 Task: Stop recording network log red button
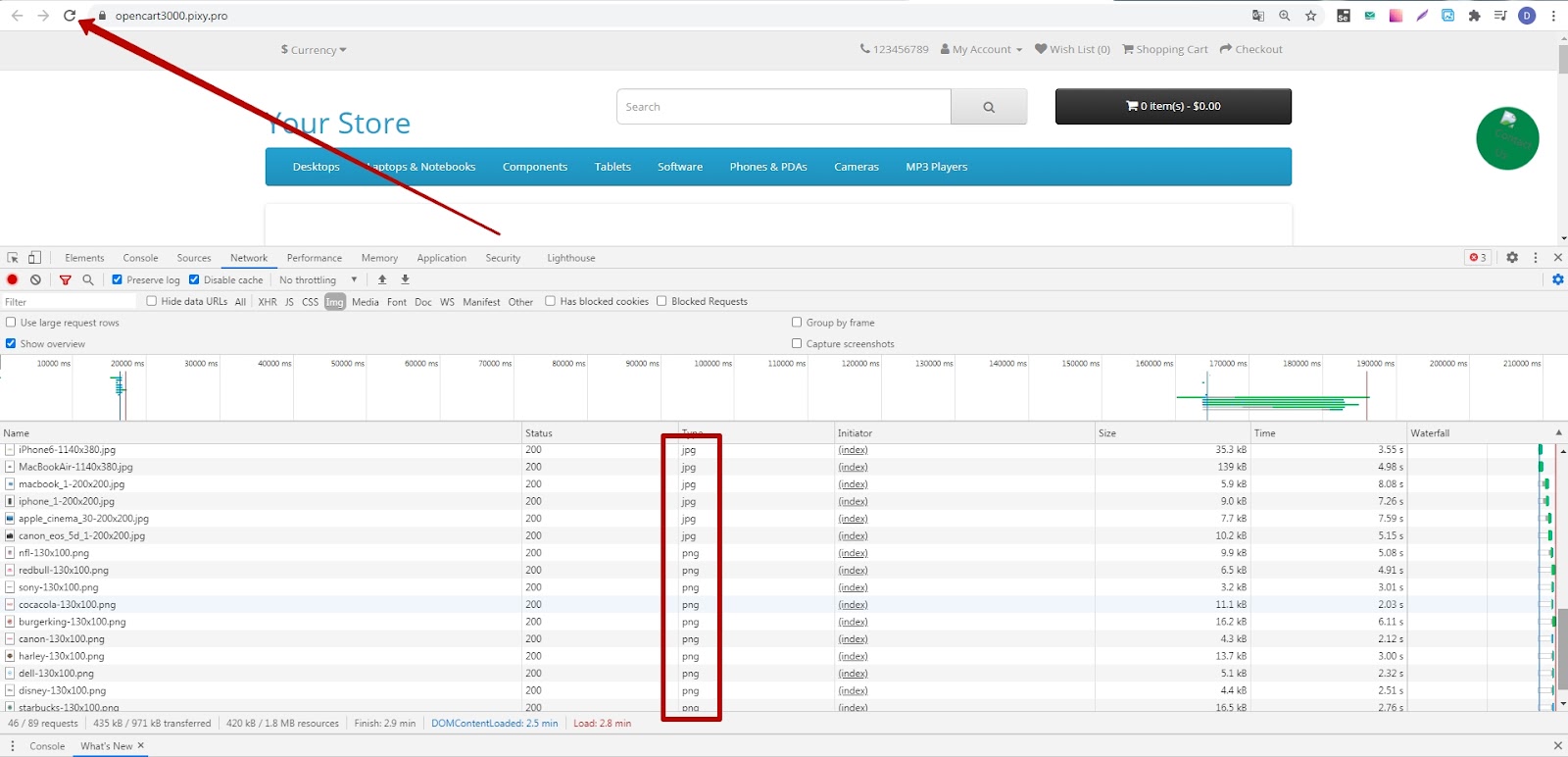[13, 279]
